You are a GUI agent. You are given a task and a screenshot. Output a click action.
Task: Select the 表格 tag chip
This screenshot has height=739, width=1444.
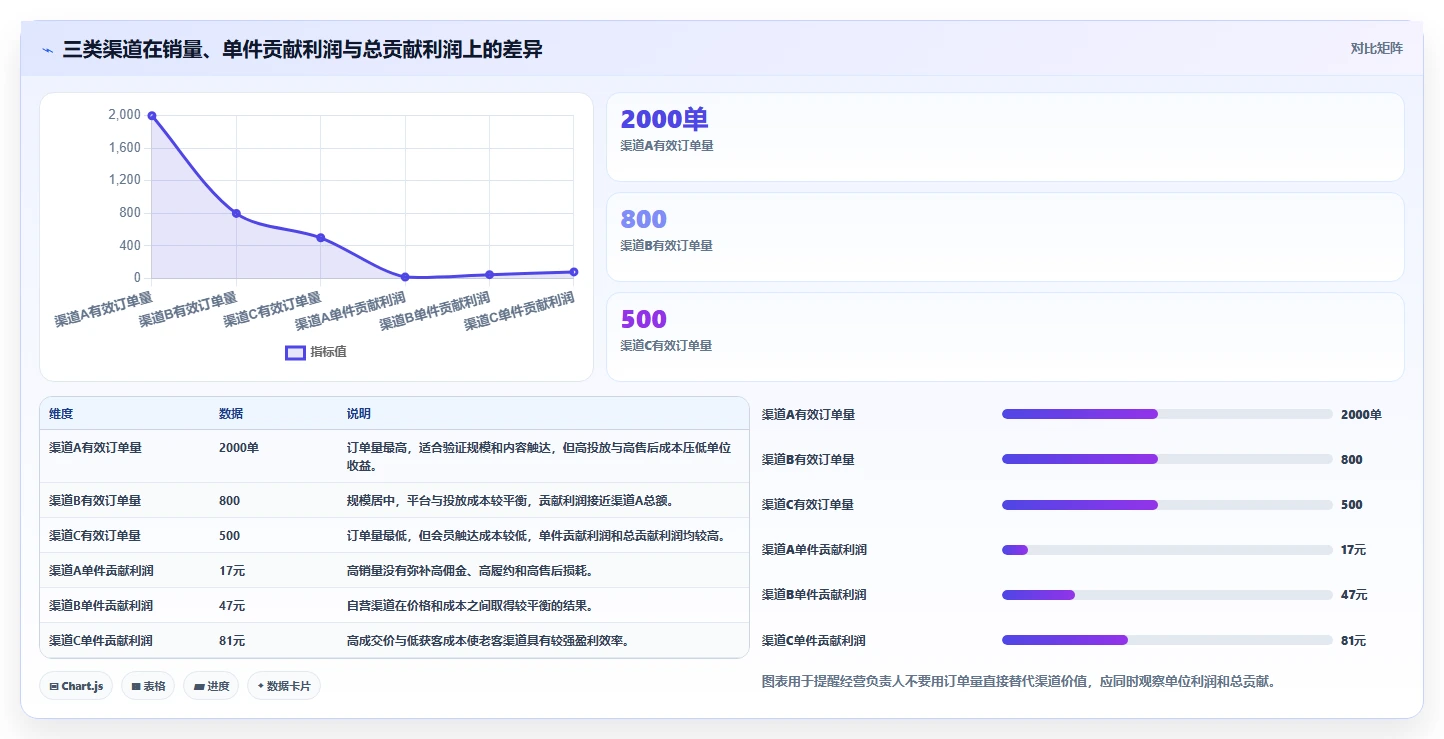pyautogui.click(x=148, y=686)
